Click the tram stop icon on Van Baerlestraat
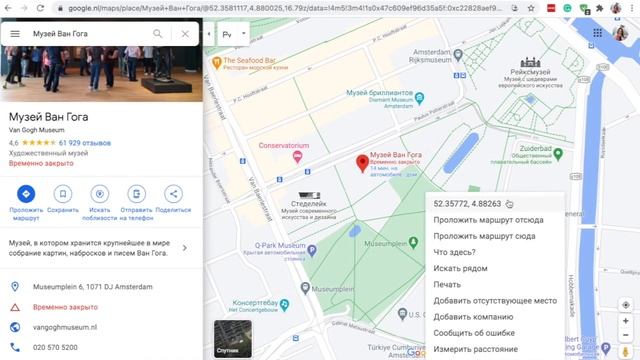 pyautogui.click(x=242, y=161)
